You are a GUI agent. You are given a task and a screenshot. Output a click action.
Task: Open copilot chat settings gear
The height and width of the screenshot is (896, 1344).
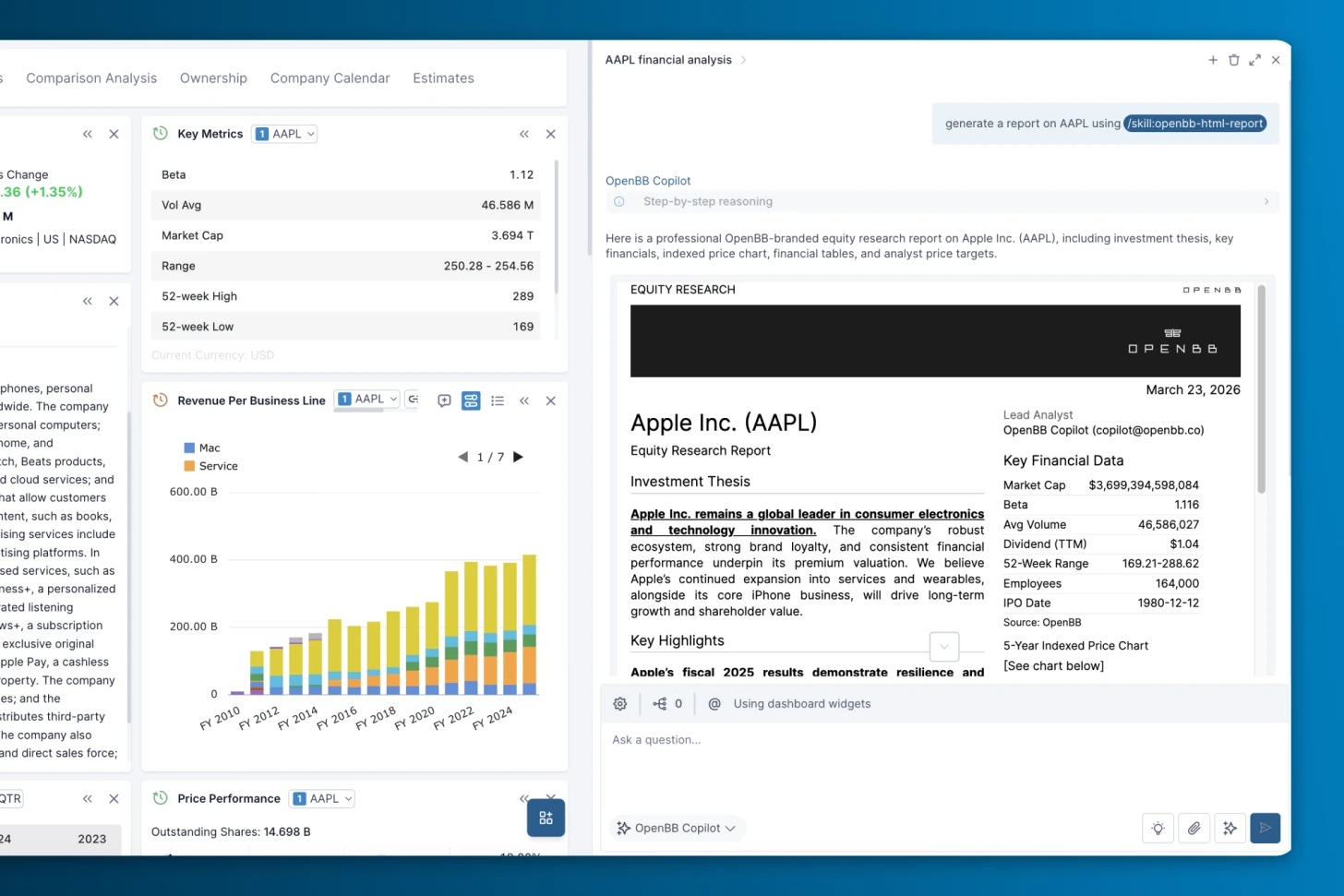coord(620,704)
